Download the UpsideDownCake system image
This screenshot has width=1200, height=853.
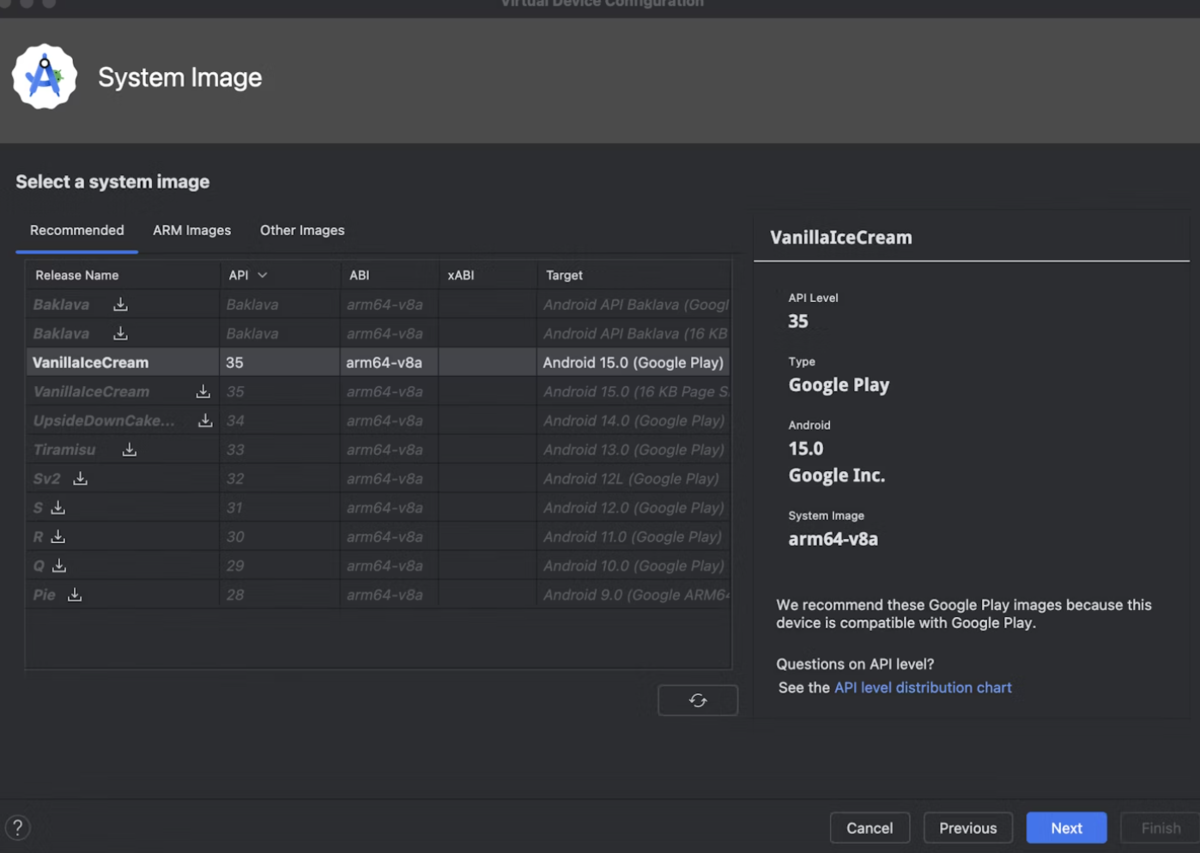click(x=205, y=420)
